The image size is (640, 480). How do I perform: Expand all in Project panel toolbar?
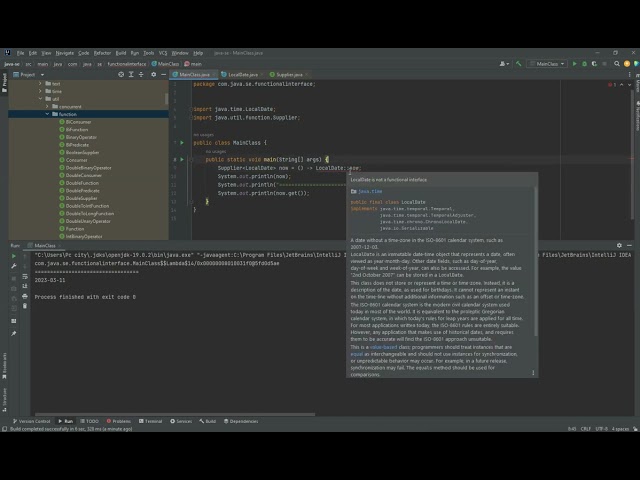coord(131,75)
